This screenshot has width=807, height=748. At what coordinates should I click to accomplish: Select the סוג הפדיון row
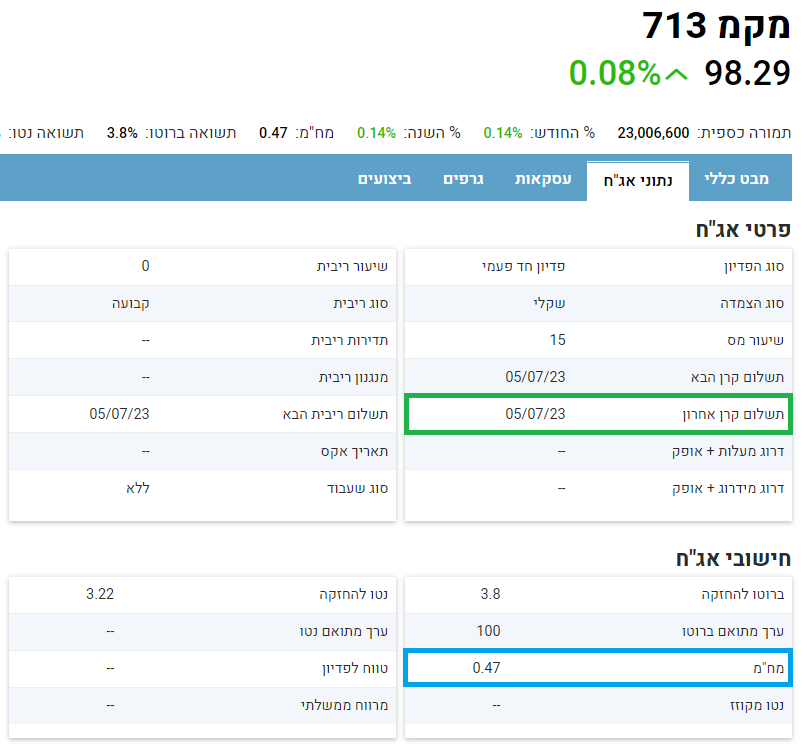pos(598,266)
